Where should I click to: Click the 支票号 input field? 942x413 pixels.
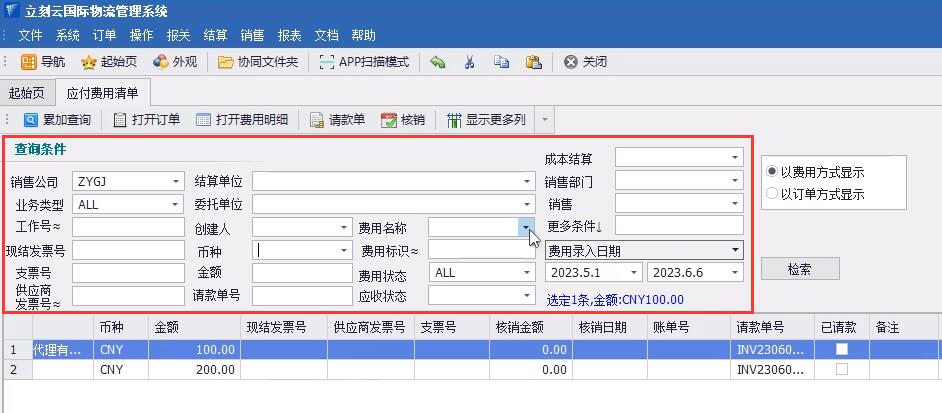click(x=129, y=273)
